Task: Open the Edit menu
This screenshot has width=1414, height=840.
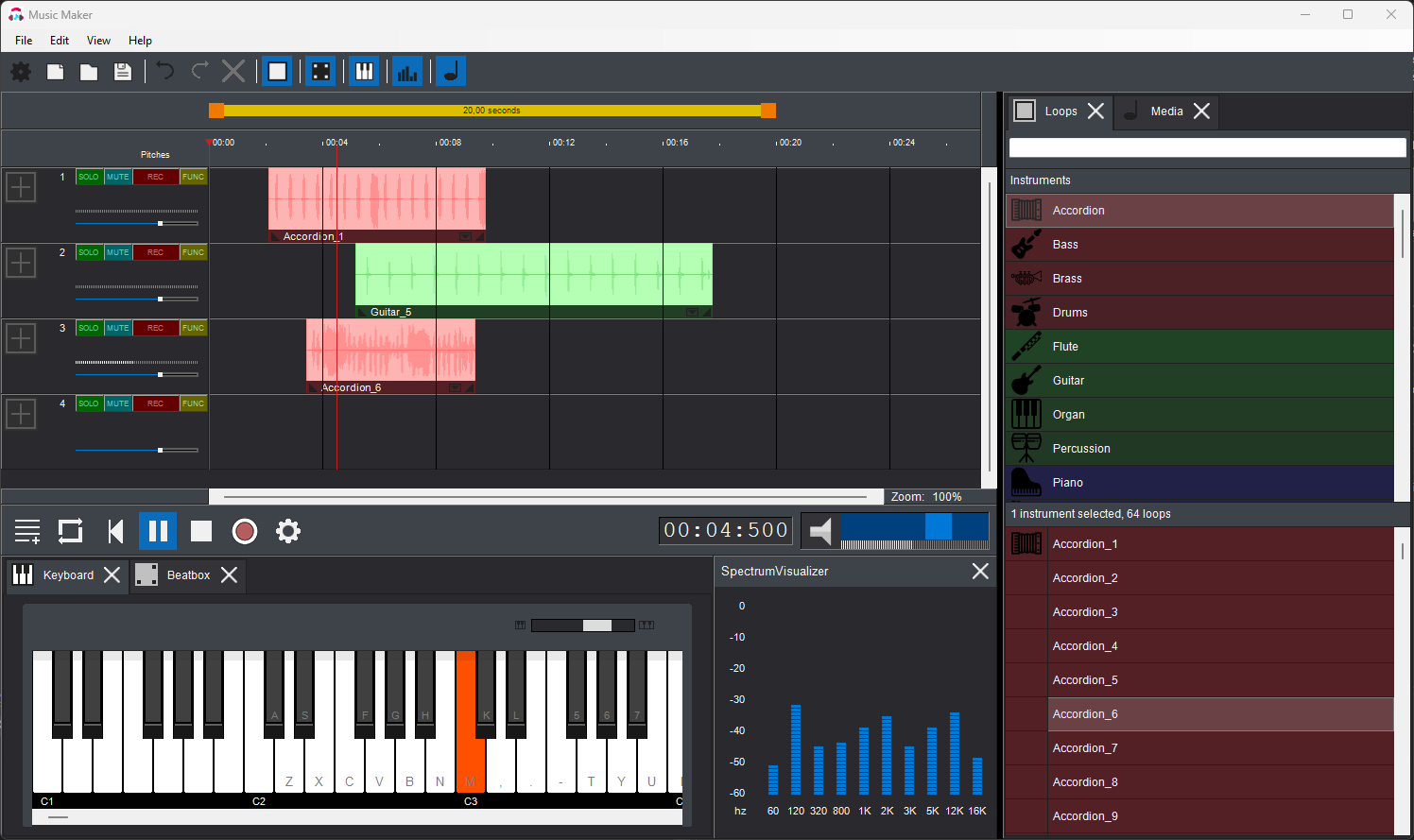Action: click(60, 41)
